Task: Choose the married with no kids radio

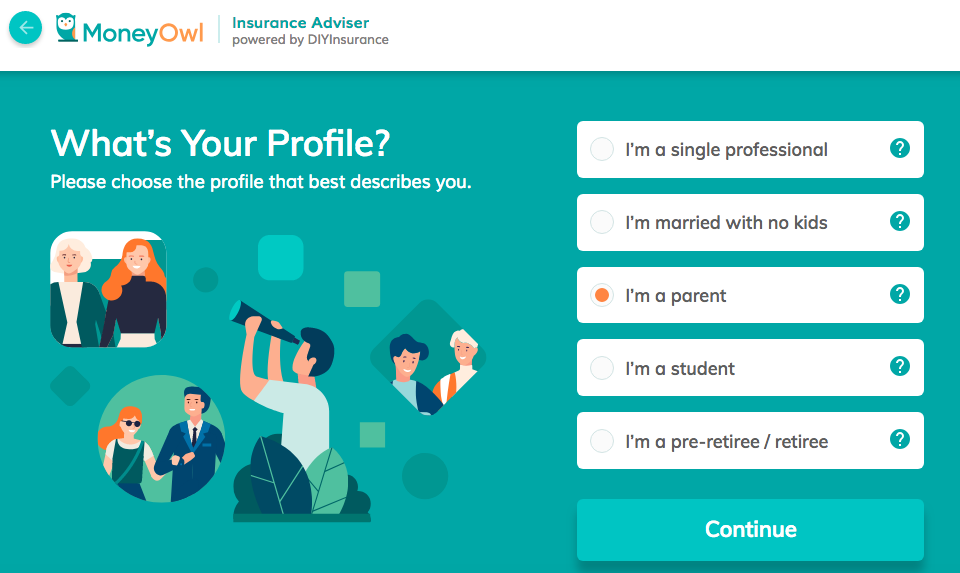Action: [602, 222]
